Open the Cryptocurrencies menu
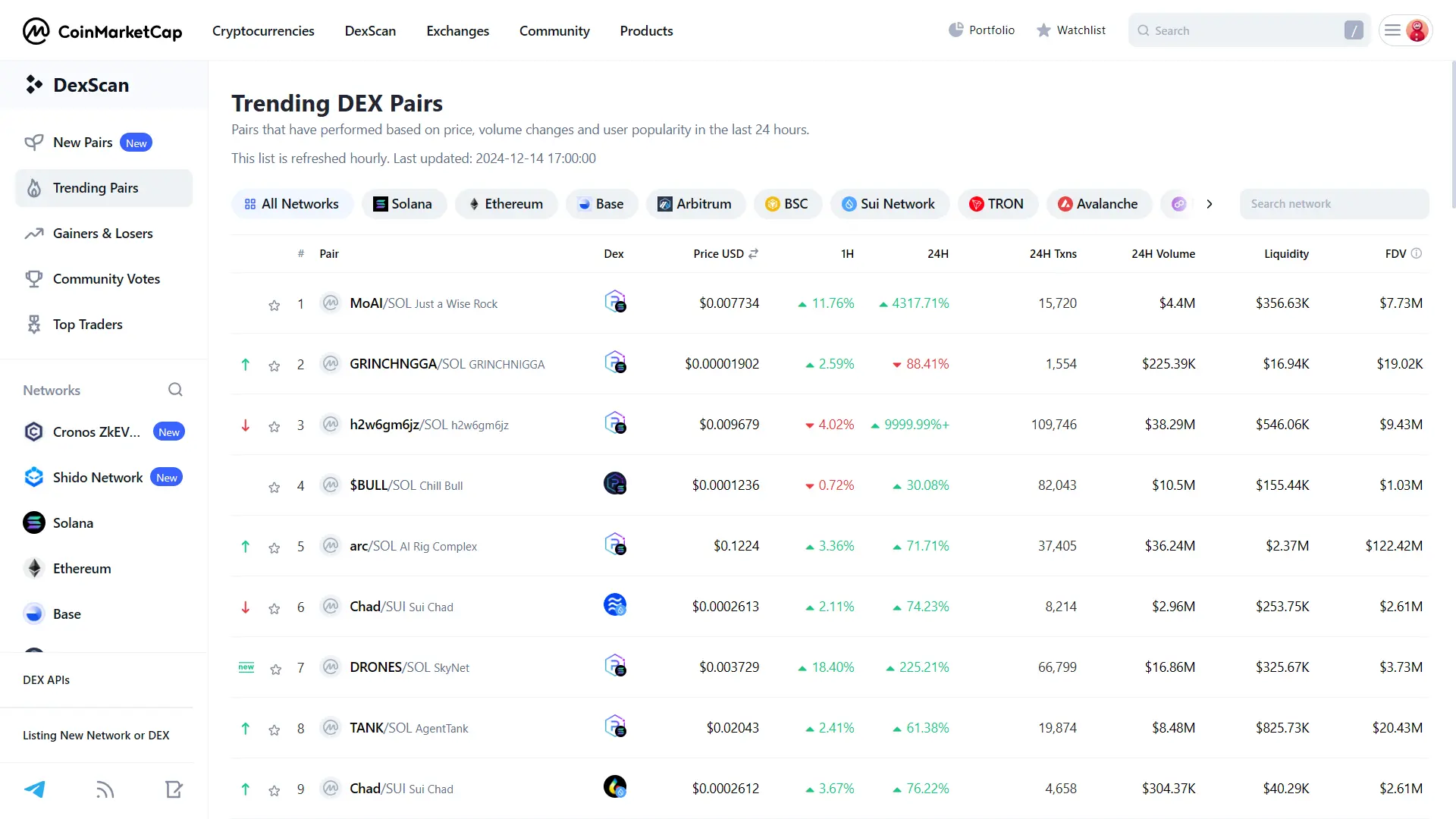The width and height of the screenshot is (1456, 819). click(x=263, y=31)
